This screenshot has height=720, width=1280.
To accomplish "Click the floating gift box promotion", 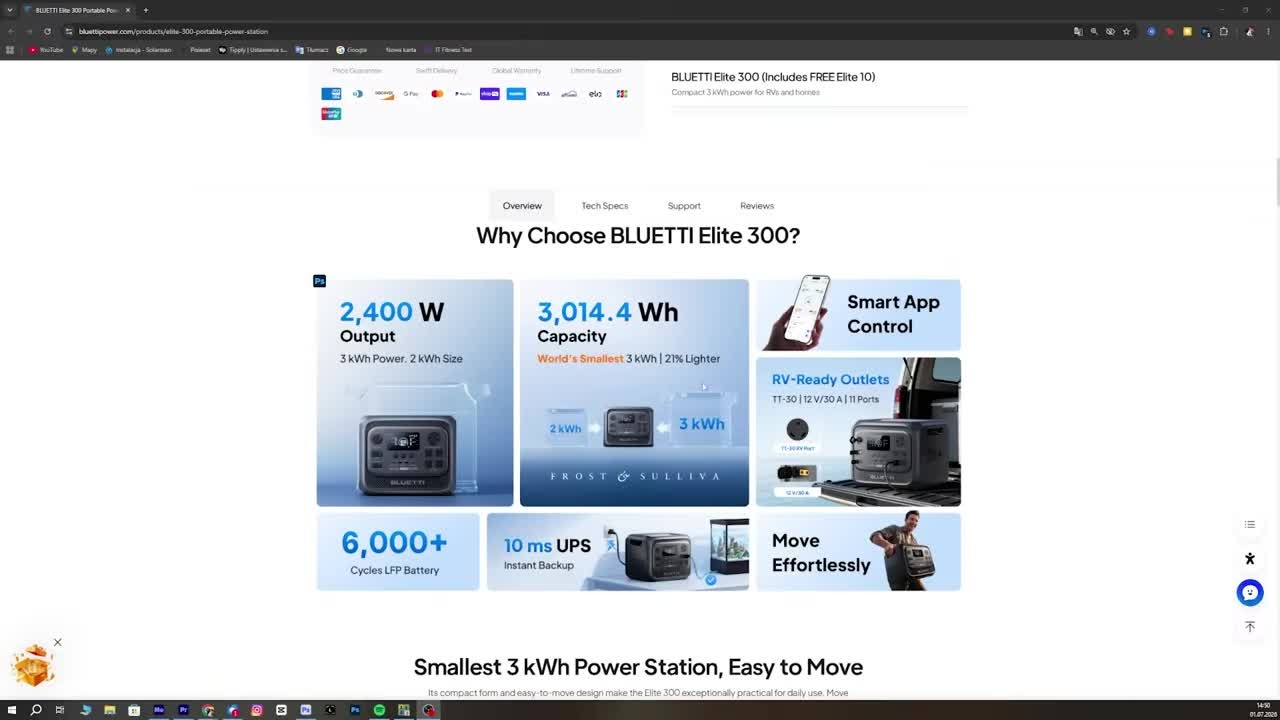I will pos(33,666).
